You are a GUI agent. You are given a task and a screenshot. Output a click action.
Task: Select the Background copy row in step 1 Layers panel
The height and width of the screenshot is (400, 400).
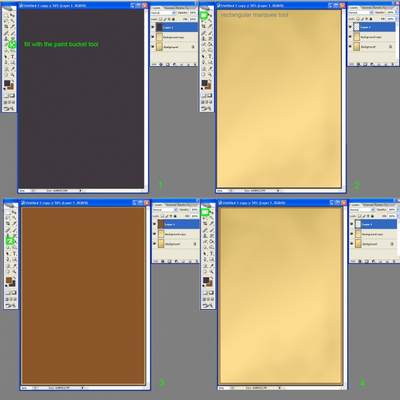174,37
